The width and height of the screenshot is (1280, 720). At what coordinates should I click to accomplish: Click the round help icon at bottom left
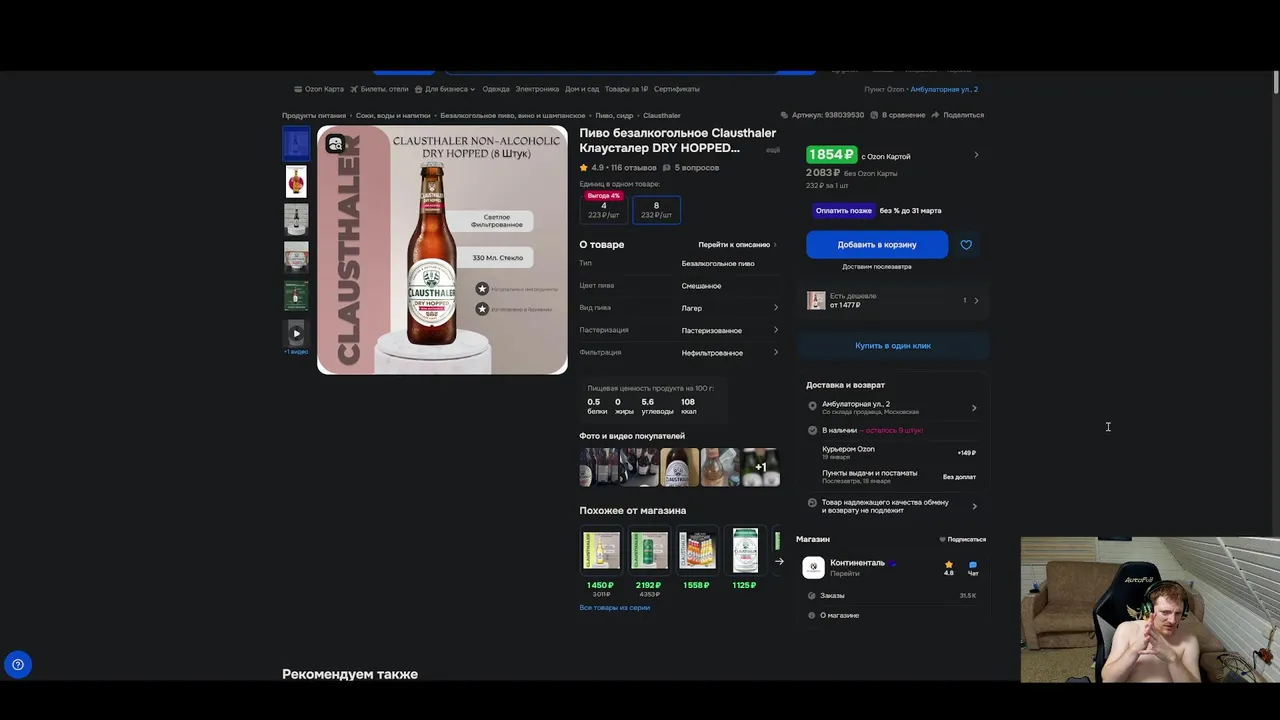click(x=17, y=665)
